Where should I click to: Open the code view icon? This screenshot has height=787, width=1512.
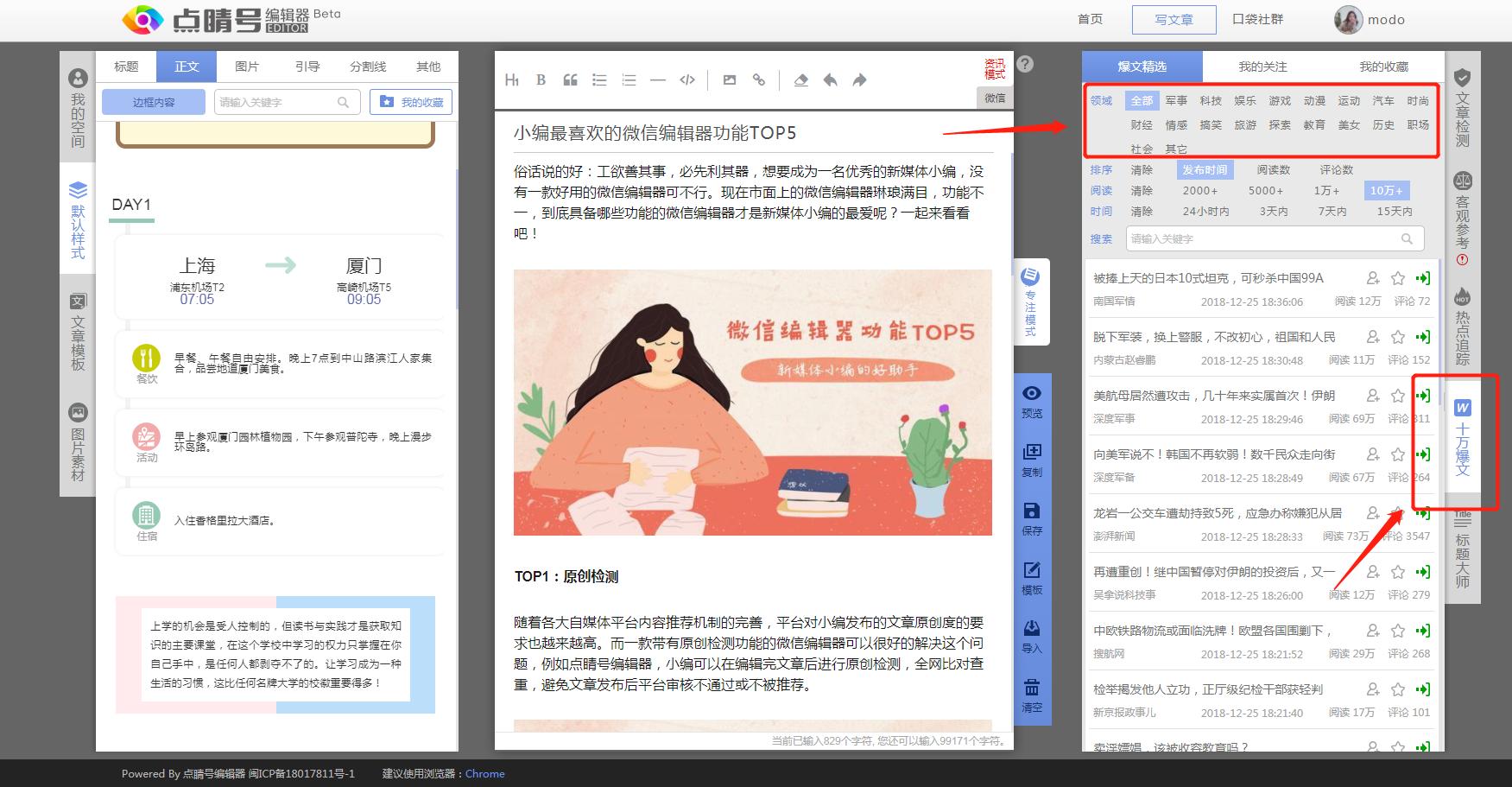(687, 80)
